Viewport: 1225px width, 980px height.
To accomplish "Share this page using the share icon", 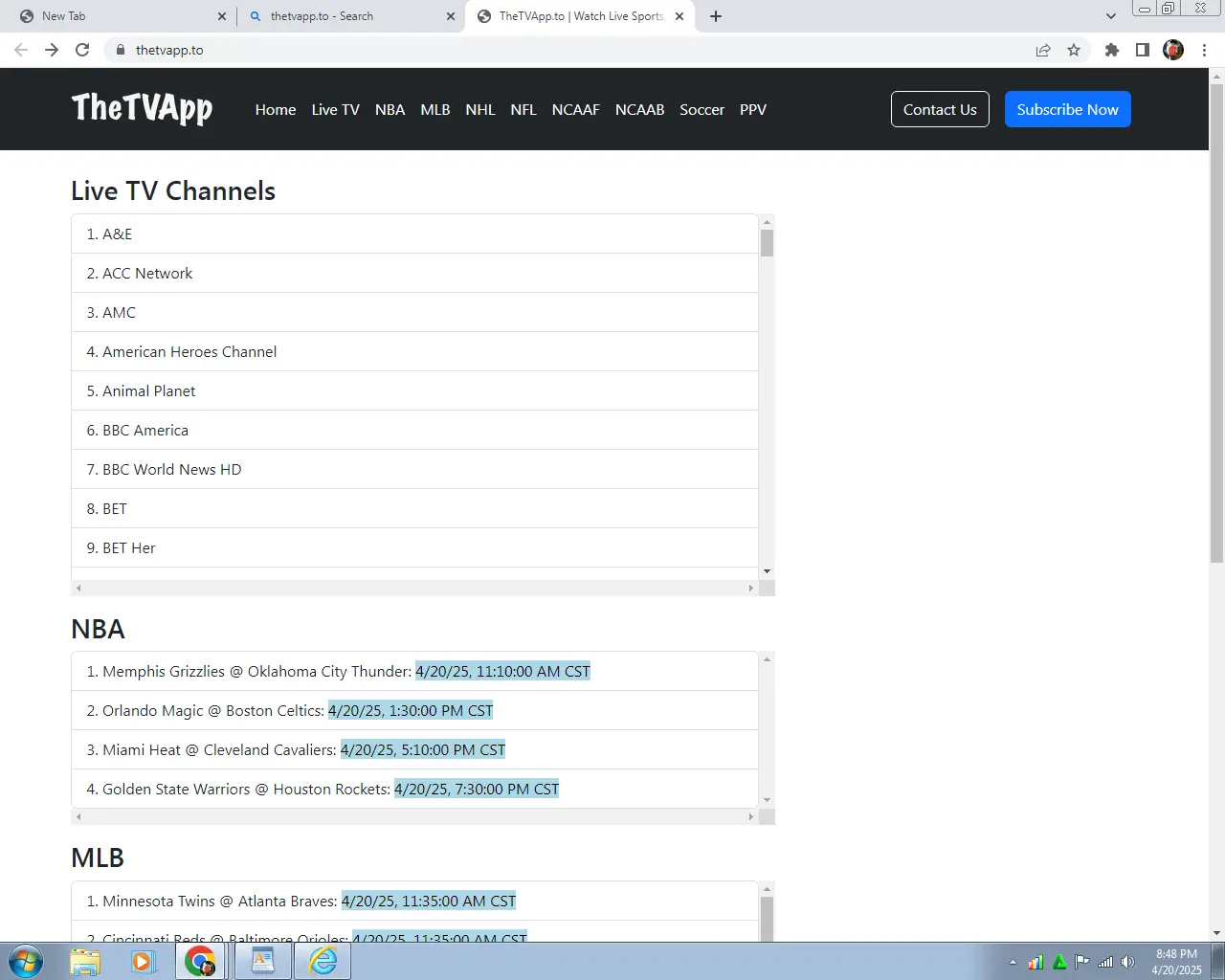I will (x=1043, y=50).
